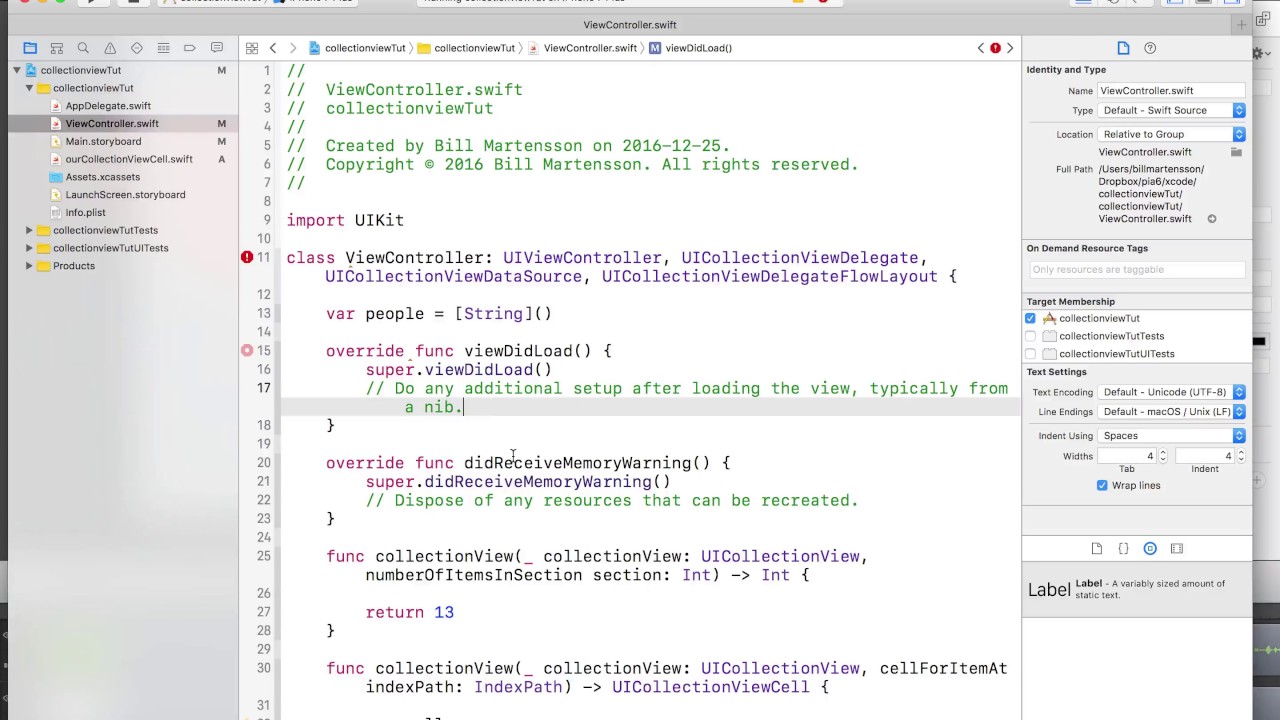Screen dimensions: 1280x720
Task: Open the Report navigator speech-bubble icon
Action: tap(217, 48)
